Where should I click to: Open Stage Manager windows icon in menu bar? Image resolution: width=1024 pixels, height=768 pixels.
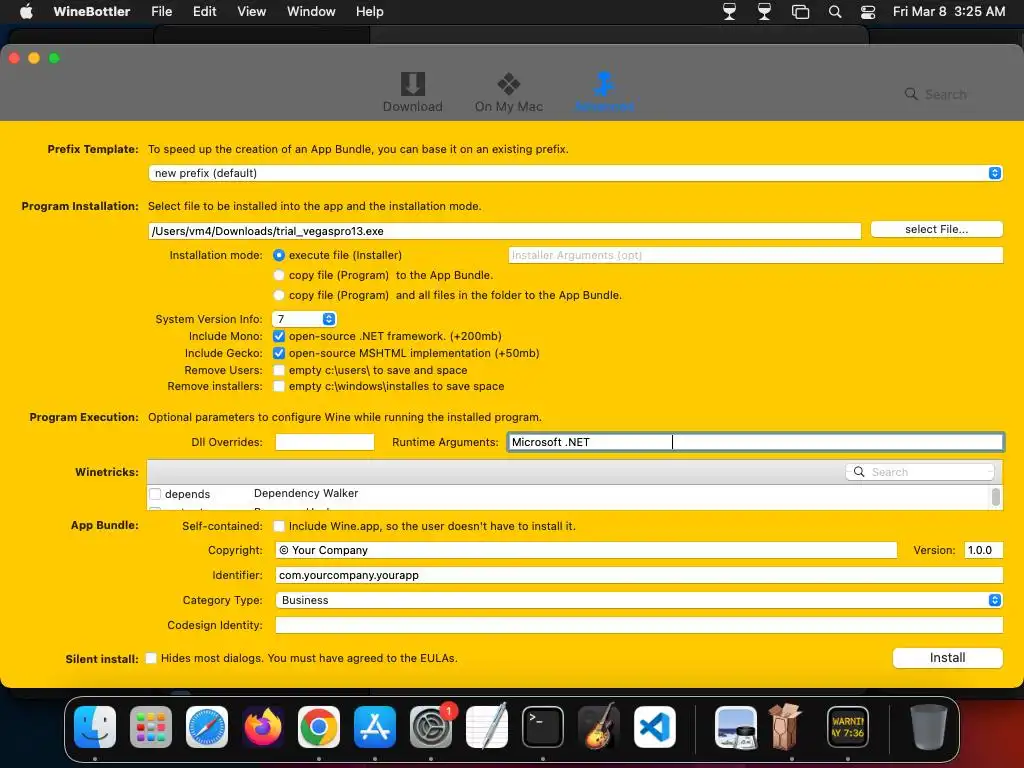(x=800, y=12)
